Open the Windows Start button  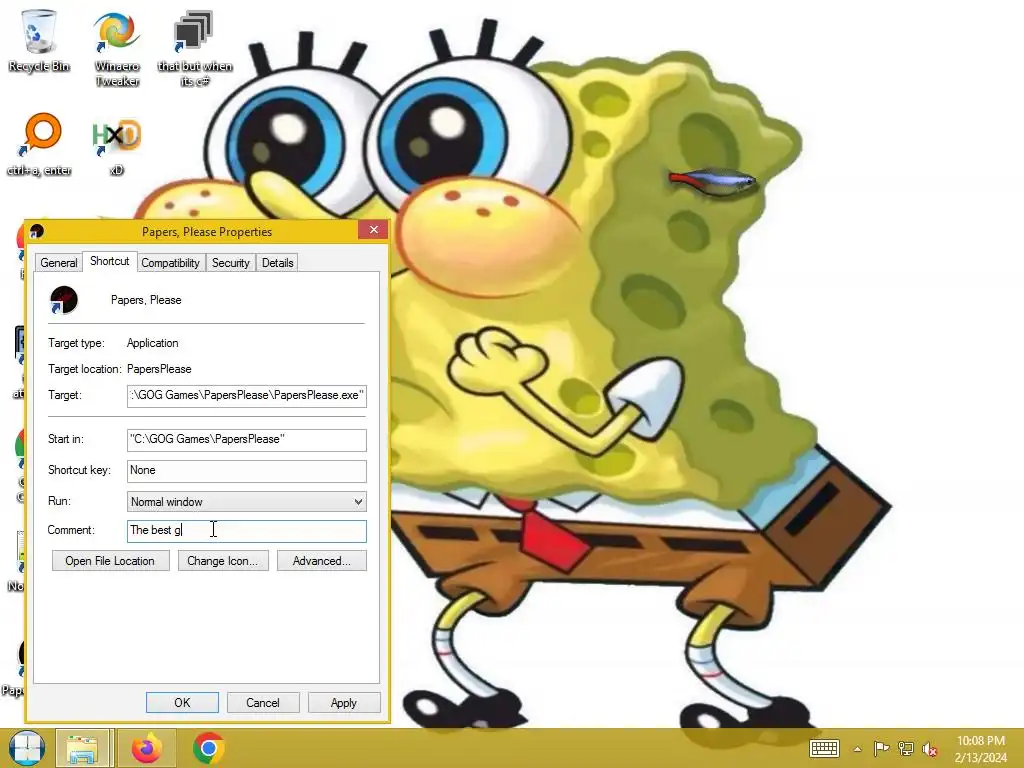26,748
